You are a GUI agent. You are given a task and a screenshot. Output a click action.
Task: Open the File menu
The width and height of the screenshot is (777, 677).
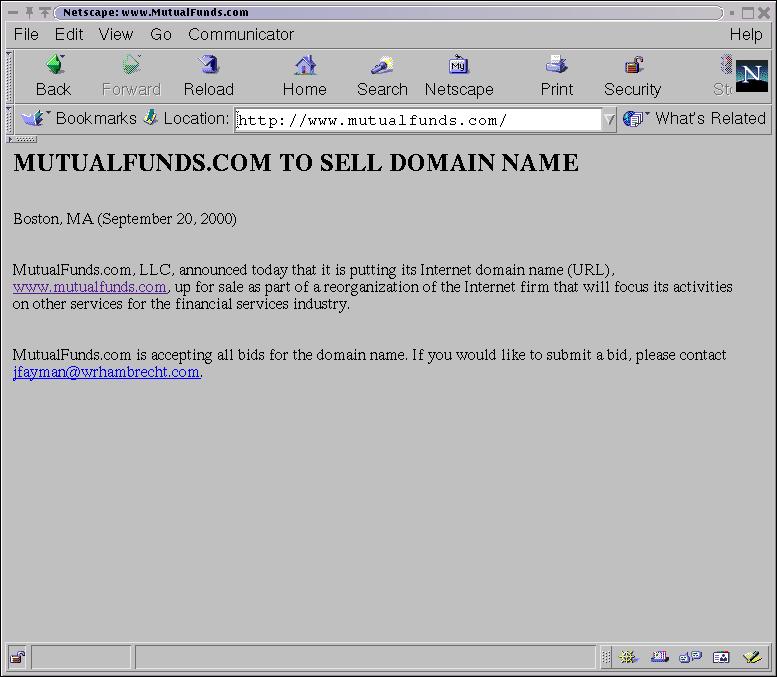[x=26, y=34]
